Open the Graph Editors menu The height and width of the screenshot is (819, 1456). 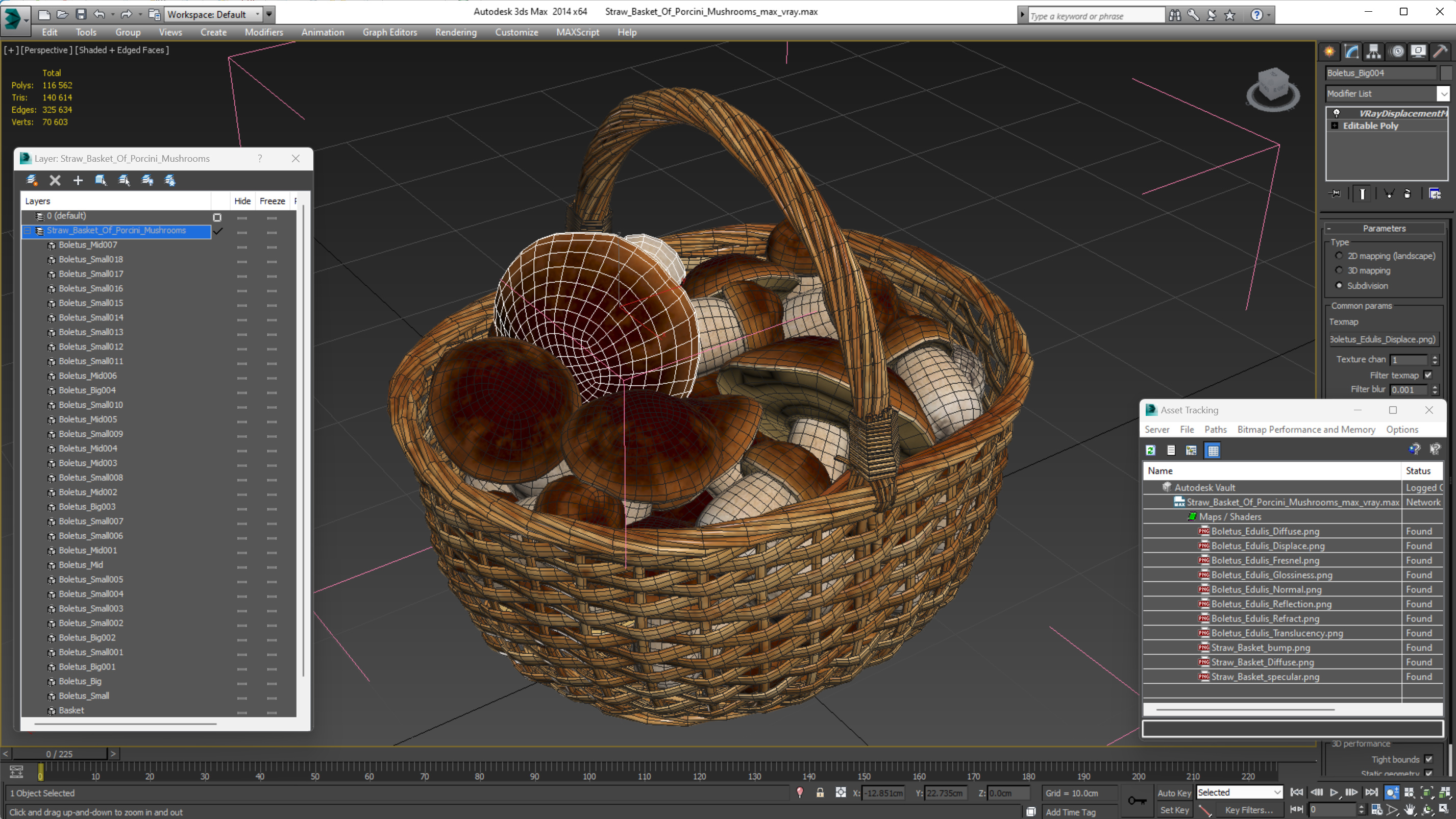tap(389, 32)
